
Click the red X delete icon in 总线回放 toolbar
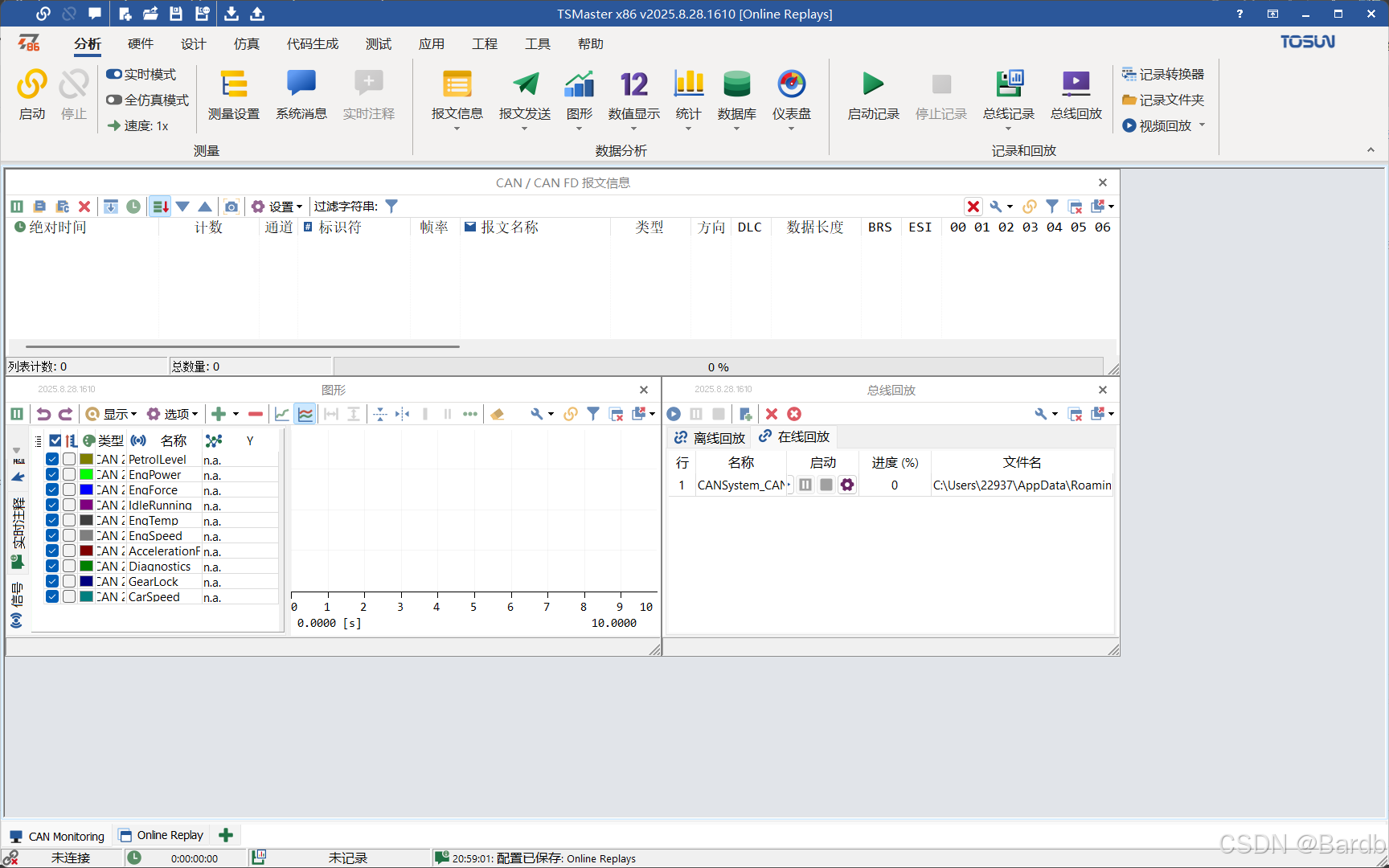[x=772, y=414]
